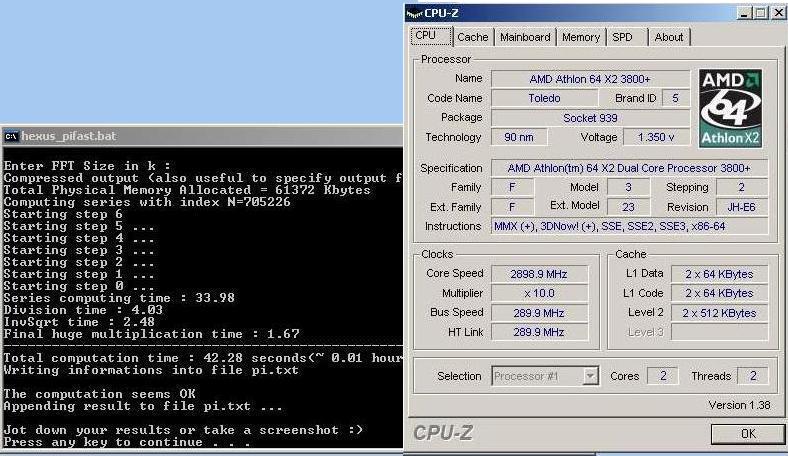788x456 pixels.
Task: Click the hexus_pifast.bat window title bar
Action: point(203,136)
